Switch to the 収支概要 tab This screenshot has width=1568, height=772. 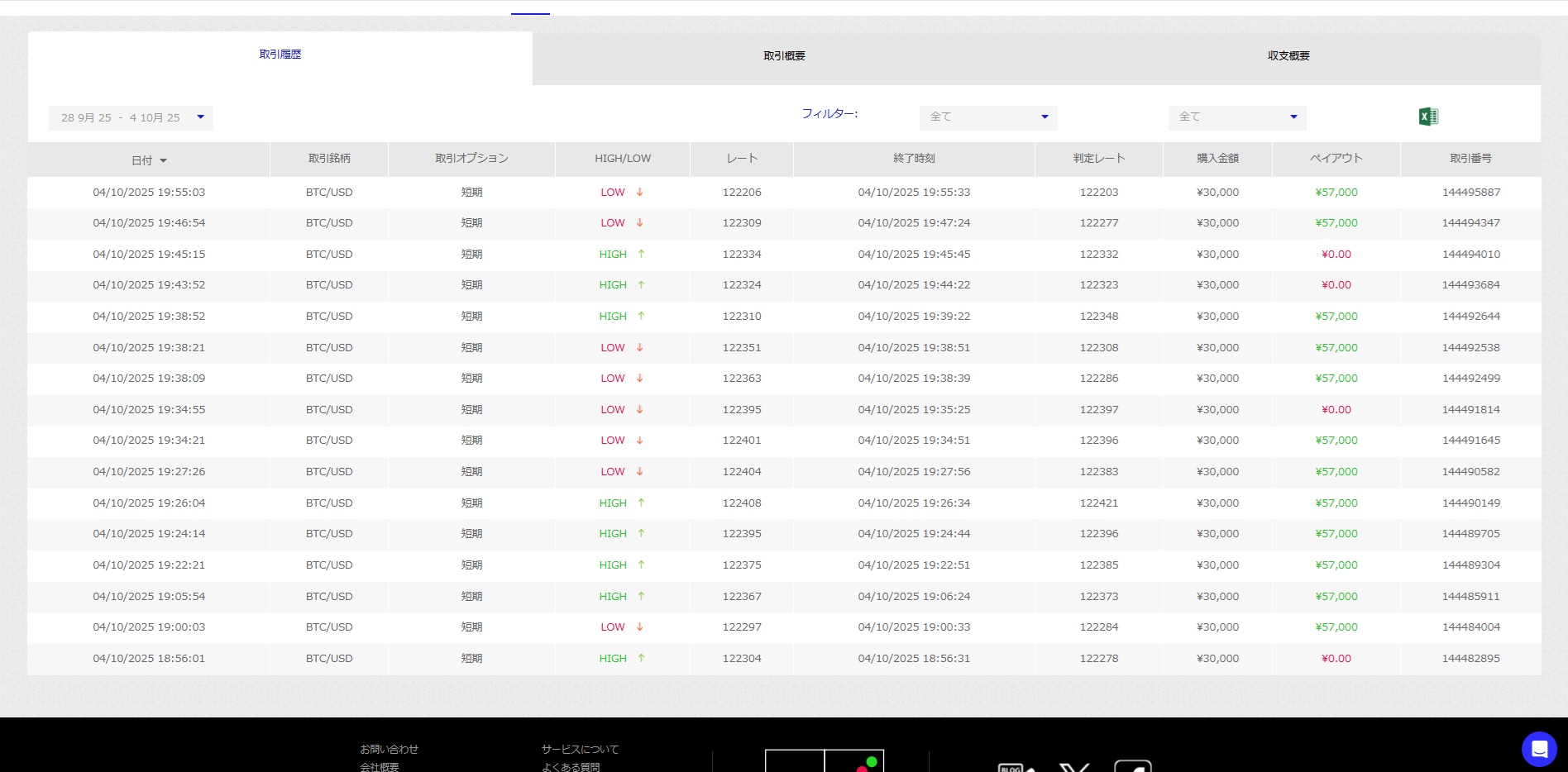point(1288,56)
